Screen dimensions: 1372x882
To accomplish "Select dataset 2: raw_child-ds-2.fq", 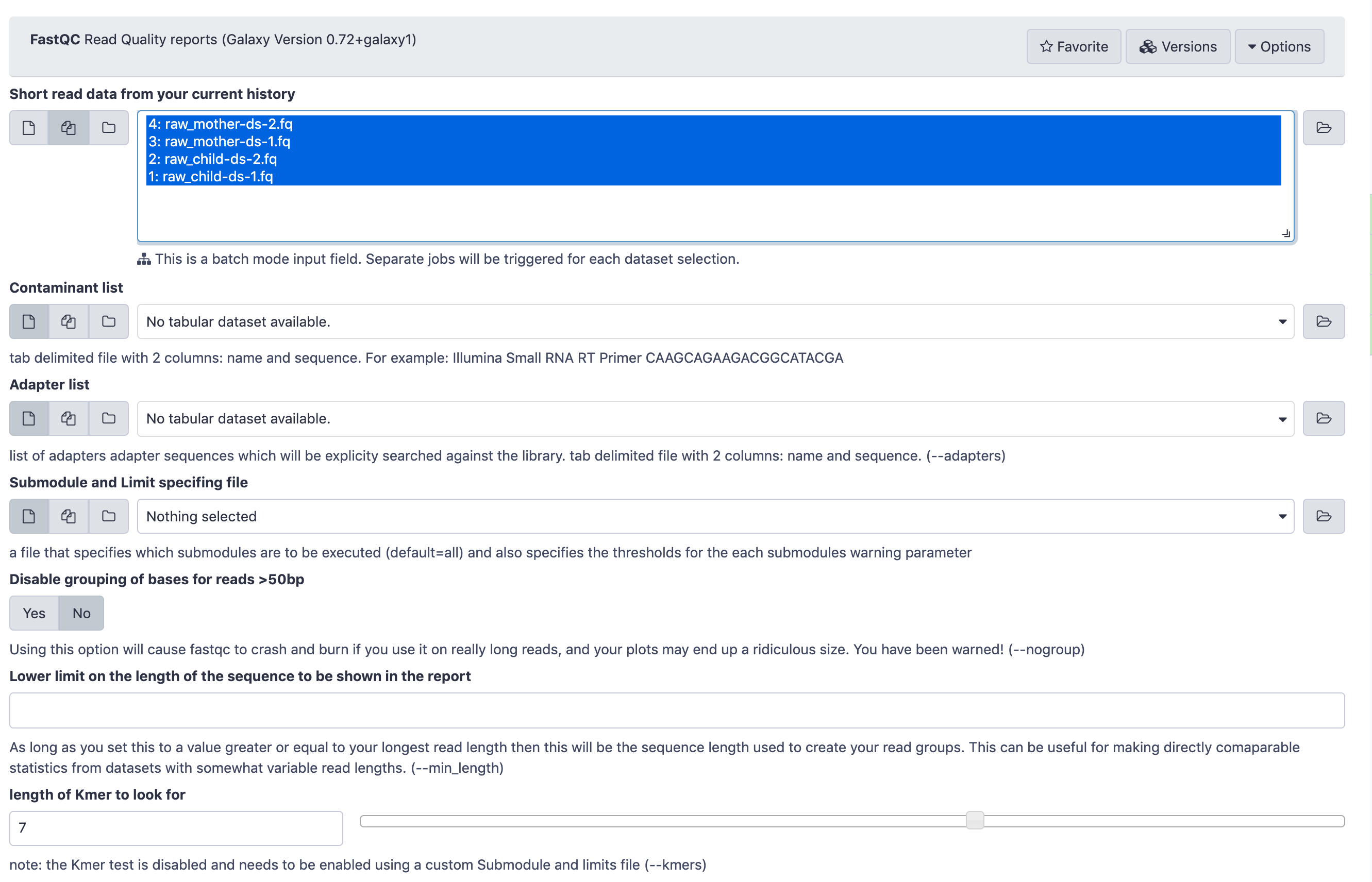I will tap(713, 159).
